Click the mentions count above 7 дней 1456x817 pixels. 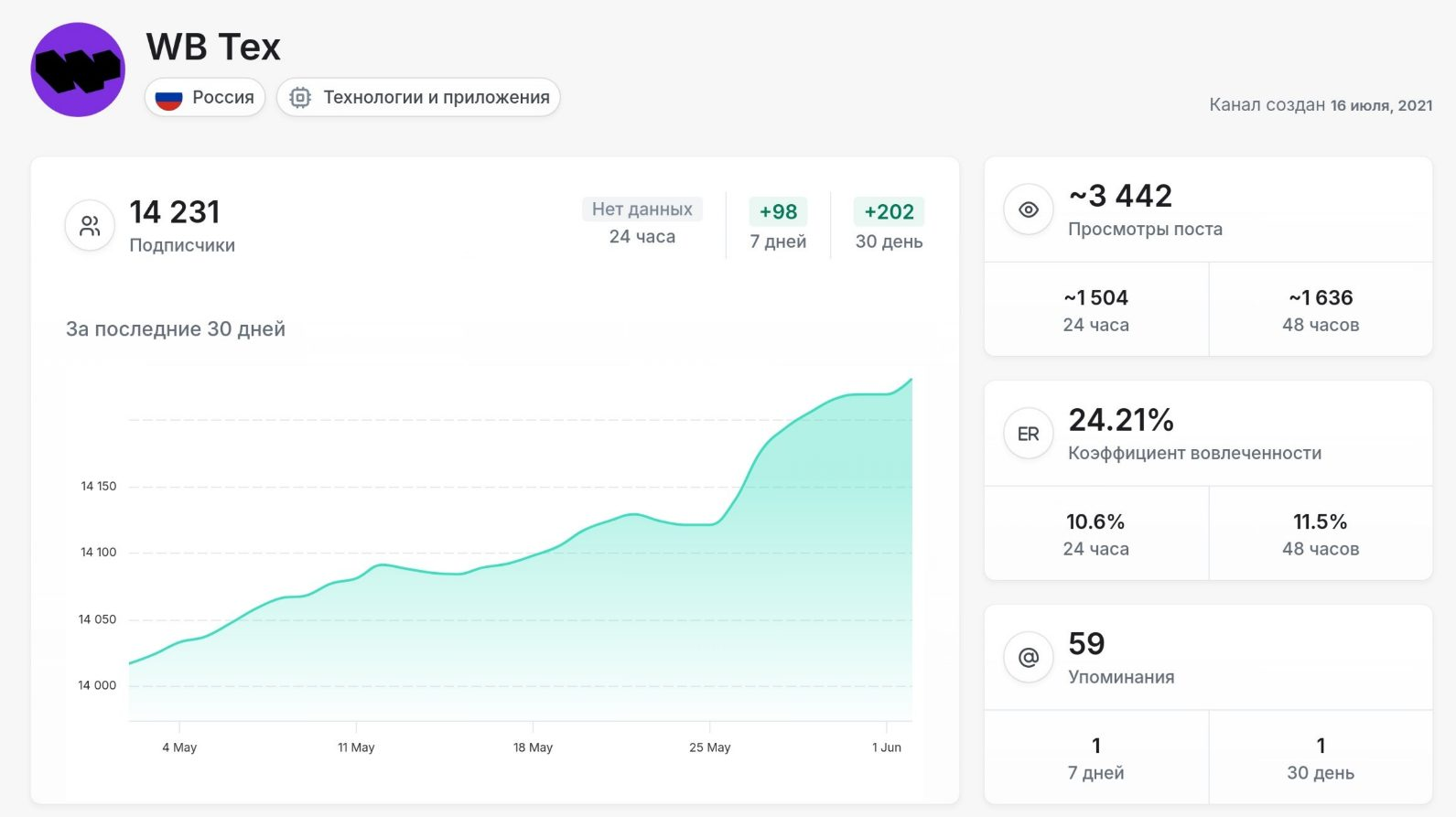[1095, 746]
